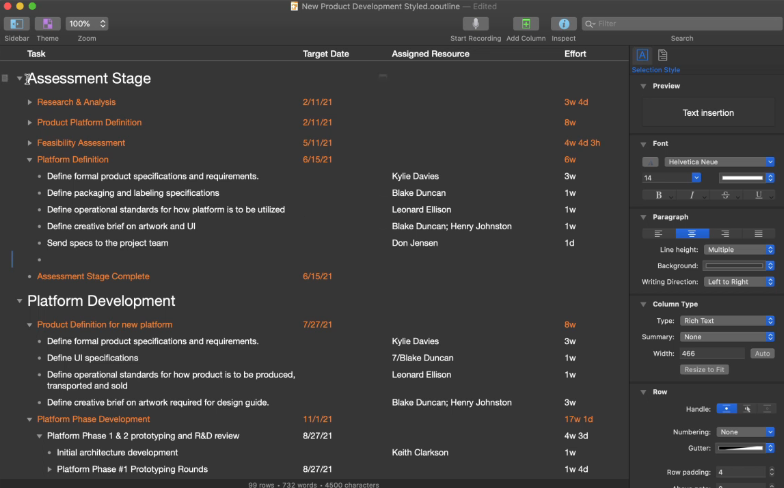
Task: Toggle the Inspect info icon
Action: pos(564,24)
